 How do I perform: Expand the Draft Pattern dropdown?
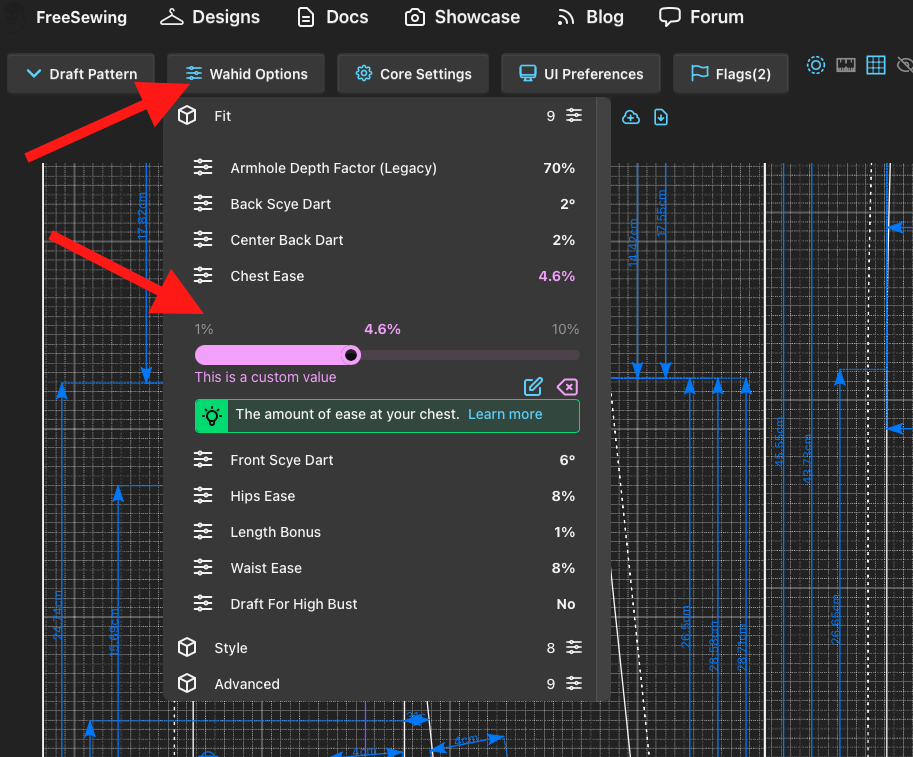[x=81, y=74]
